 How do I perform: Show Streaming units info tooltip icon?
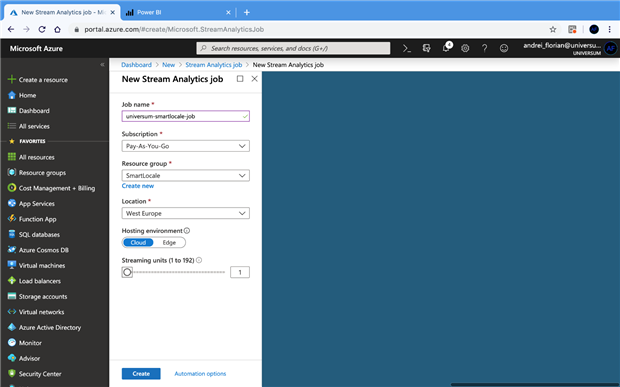(199, 260)
